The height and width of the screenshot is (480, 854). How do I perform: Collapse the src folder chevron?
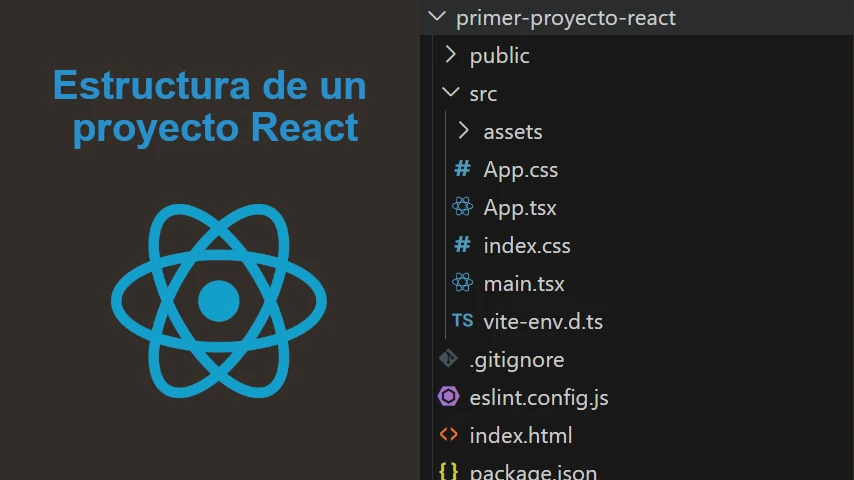click(450, 92)
